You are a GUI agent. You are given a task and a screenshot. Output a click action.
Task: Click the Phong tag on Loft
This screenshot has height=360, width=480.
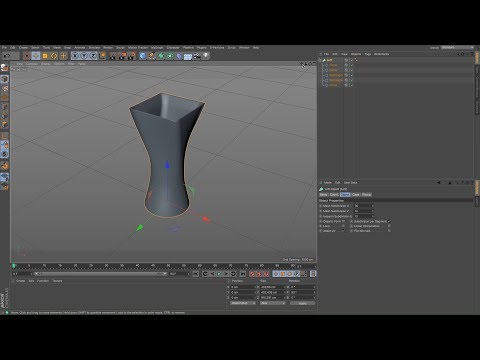click(356, 60)
